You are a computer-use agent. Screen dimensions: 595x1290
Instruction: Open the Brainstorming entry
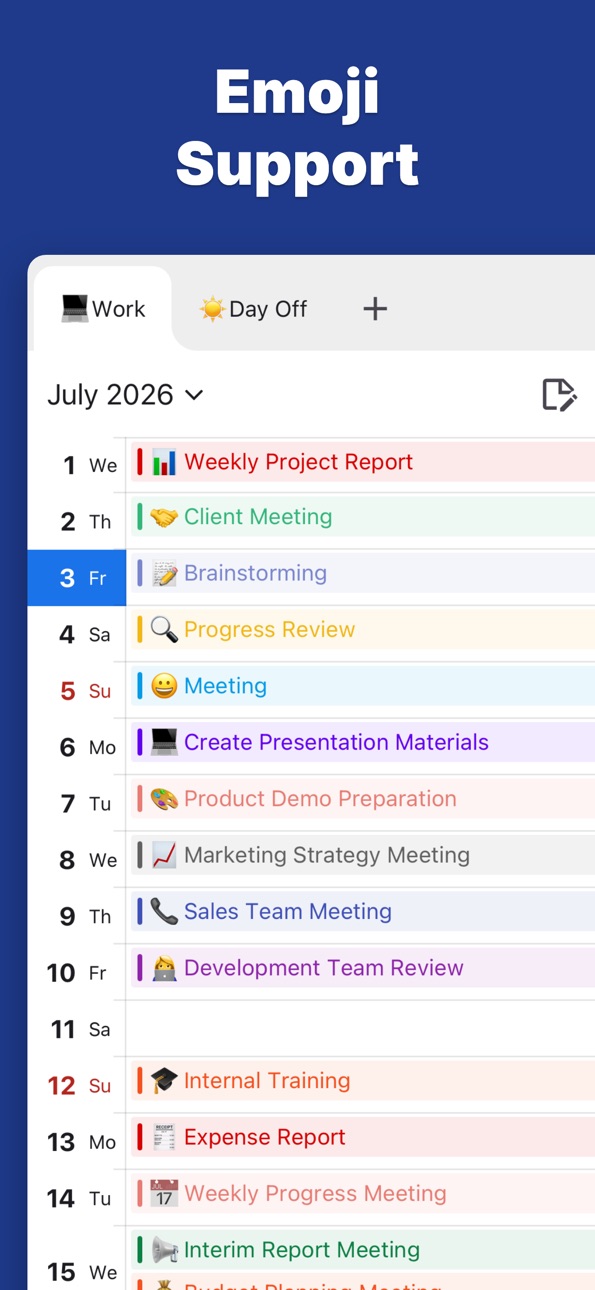[x=363, y=574]
